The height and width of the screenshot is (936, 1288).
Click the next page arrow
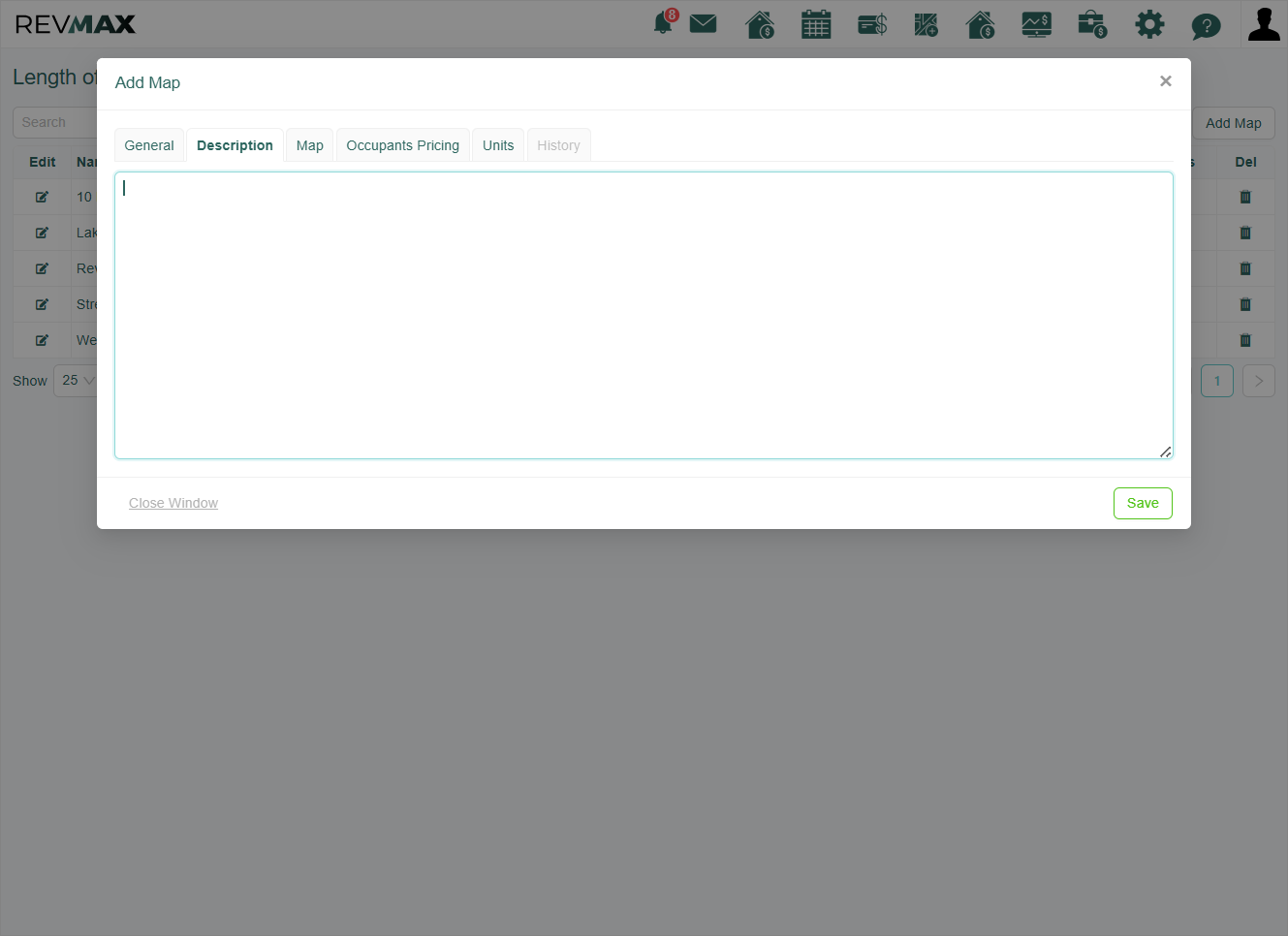click(1259, 381)
